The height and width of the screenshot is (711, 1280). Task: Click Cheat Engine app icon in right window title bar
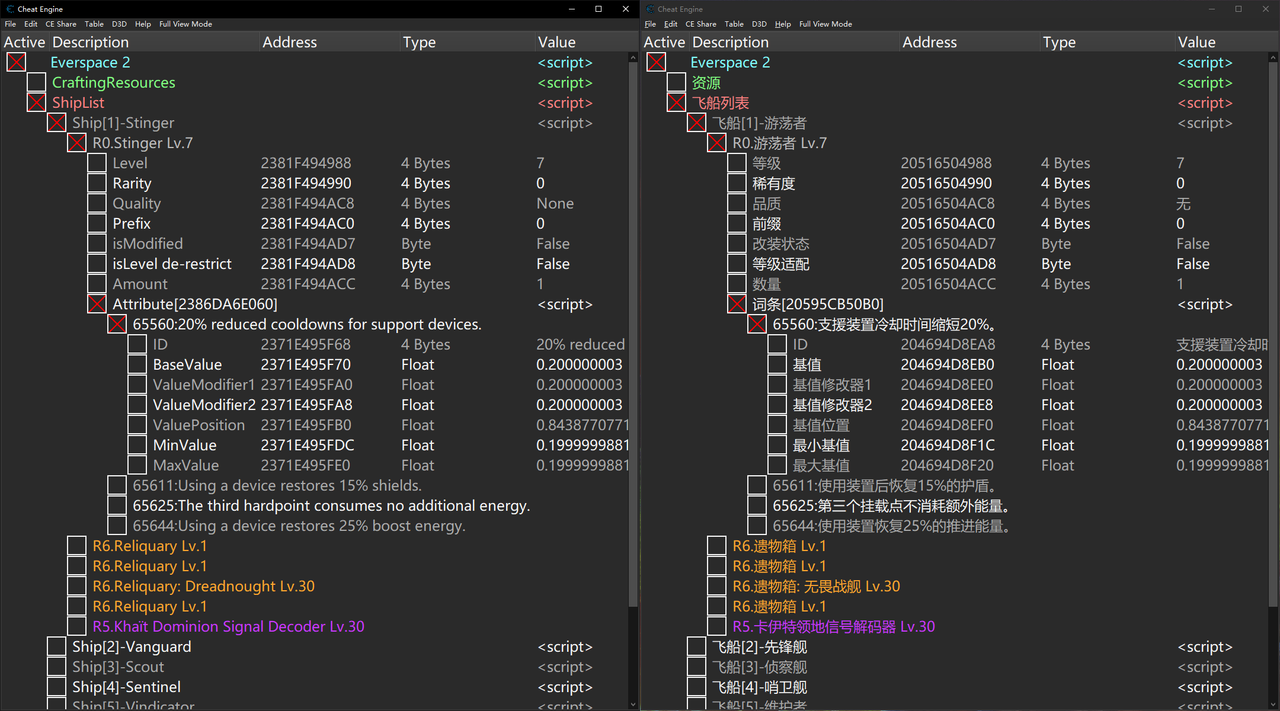(x=649, y=9)
